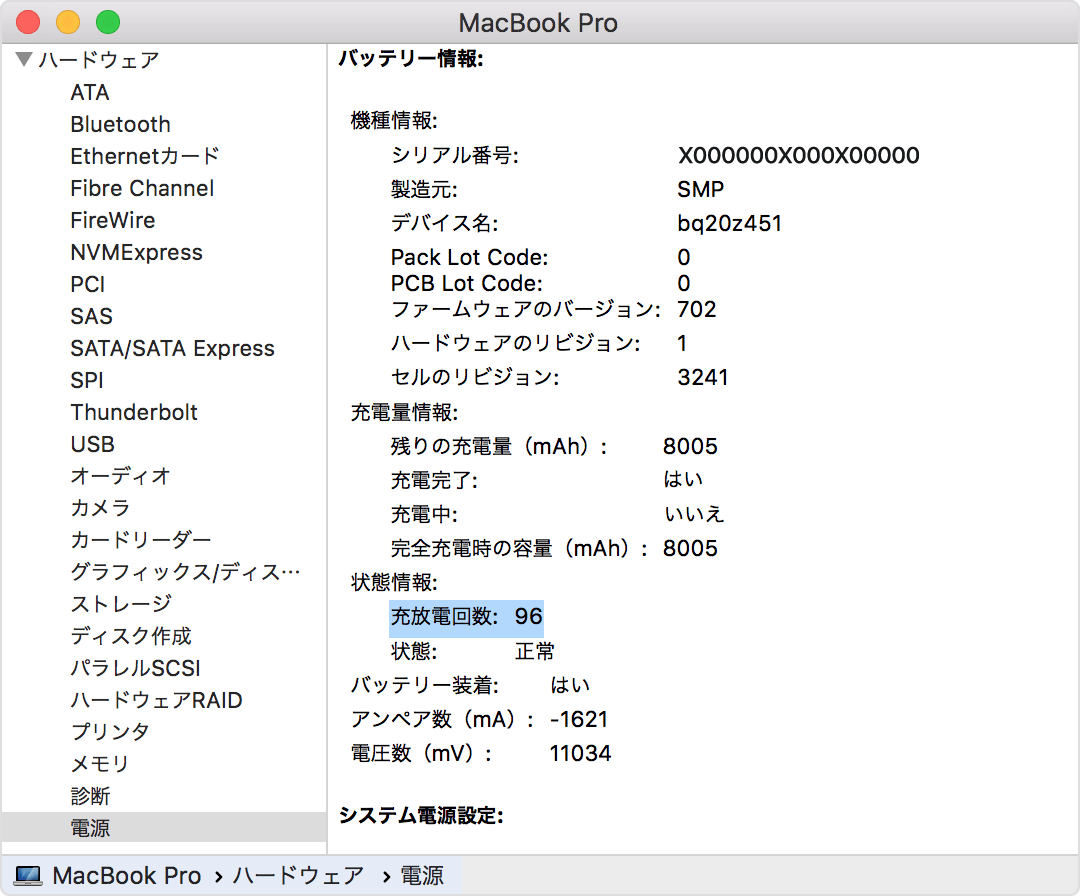Select 診断 in the sidebar

click(90, 796)
